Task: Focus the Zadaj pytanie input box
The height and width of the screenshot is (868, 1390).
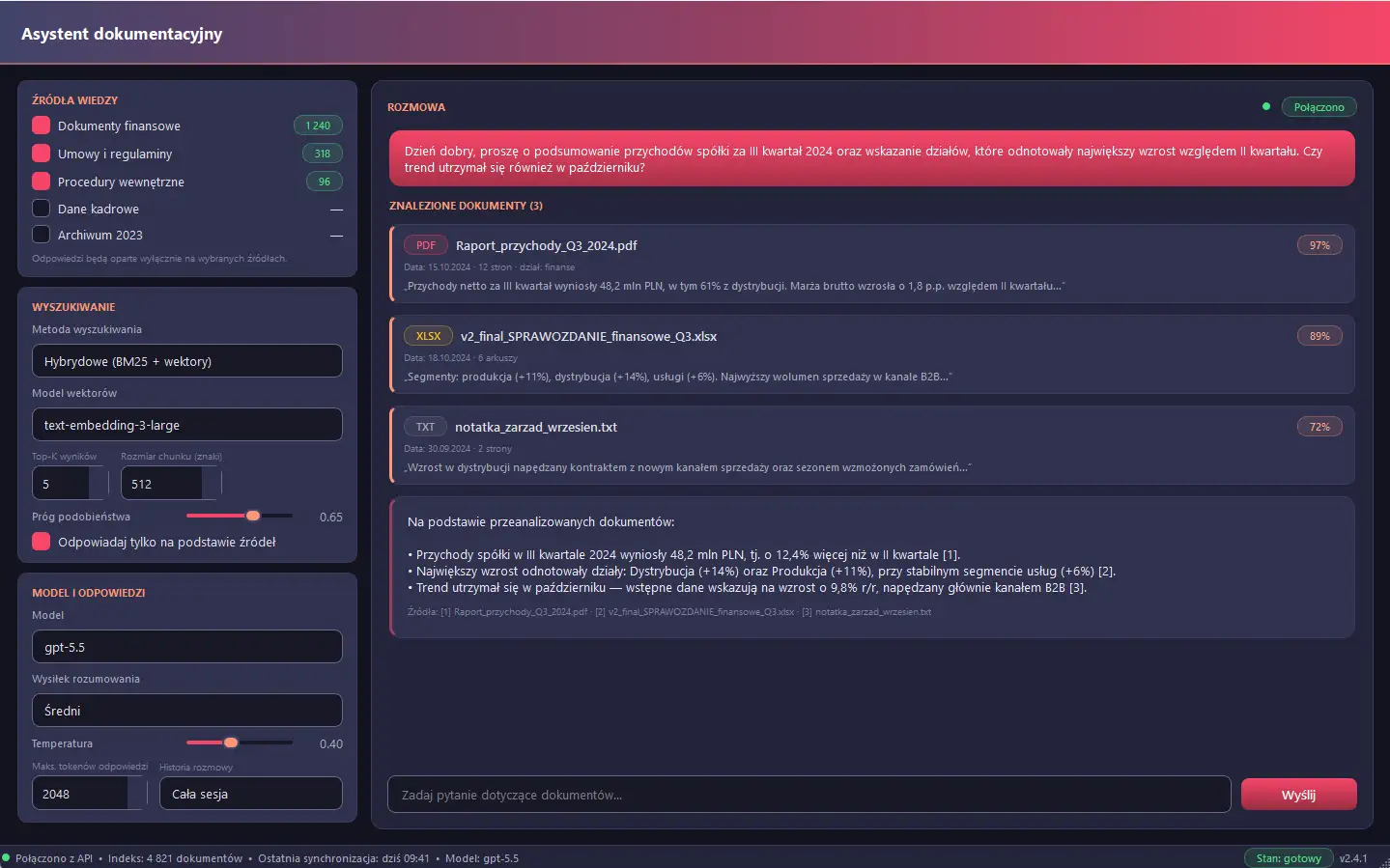Action: [809, 795]
